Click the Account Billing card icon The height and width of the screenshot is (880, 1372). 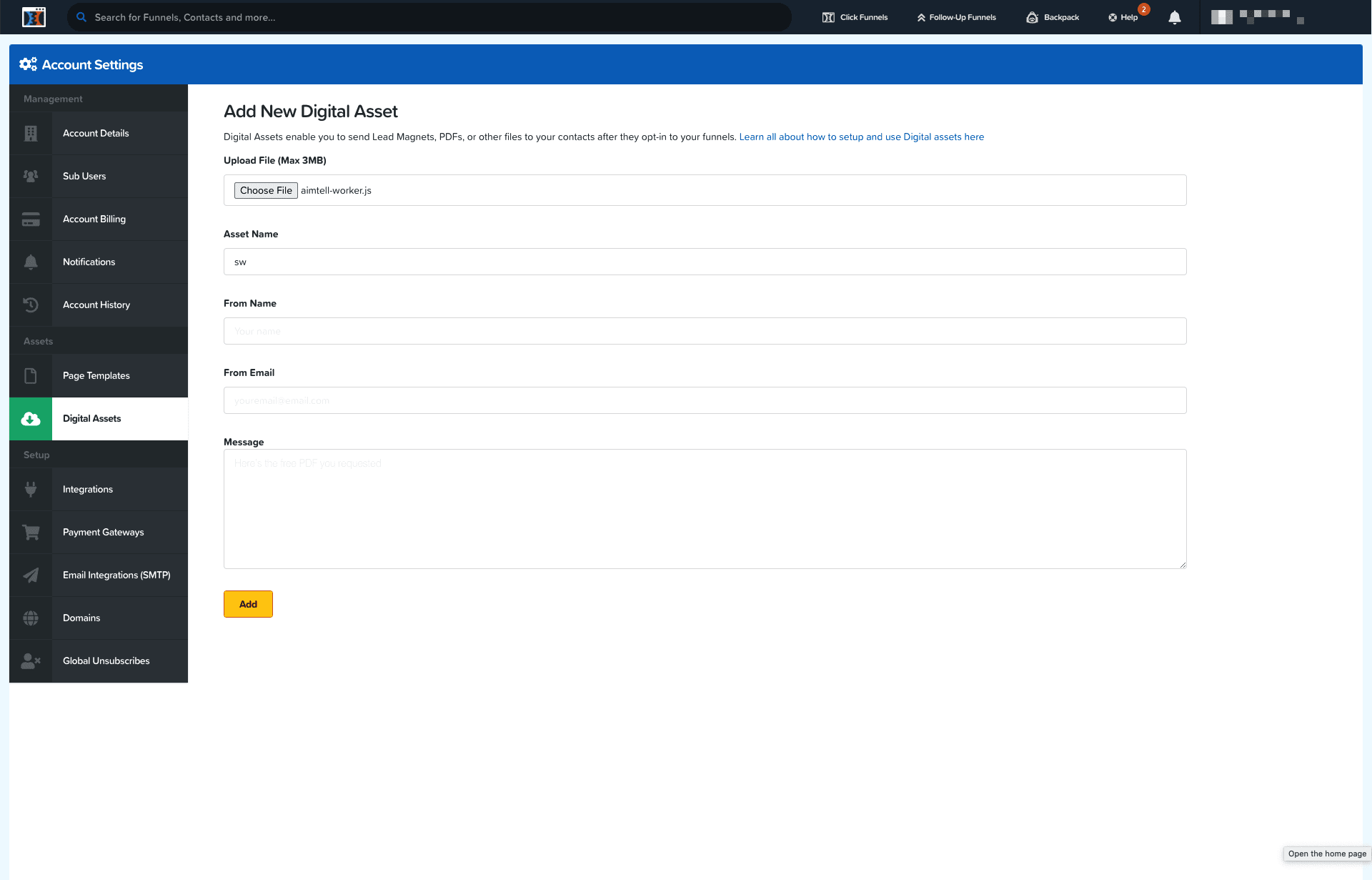click(x=31, y=219)
